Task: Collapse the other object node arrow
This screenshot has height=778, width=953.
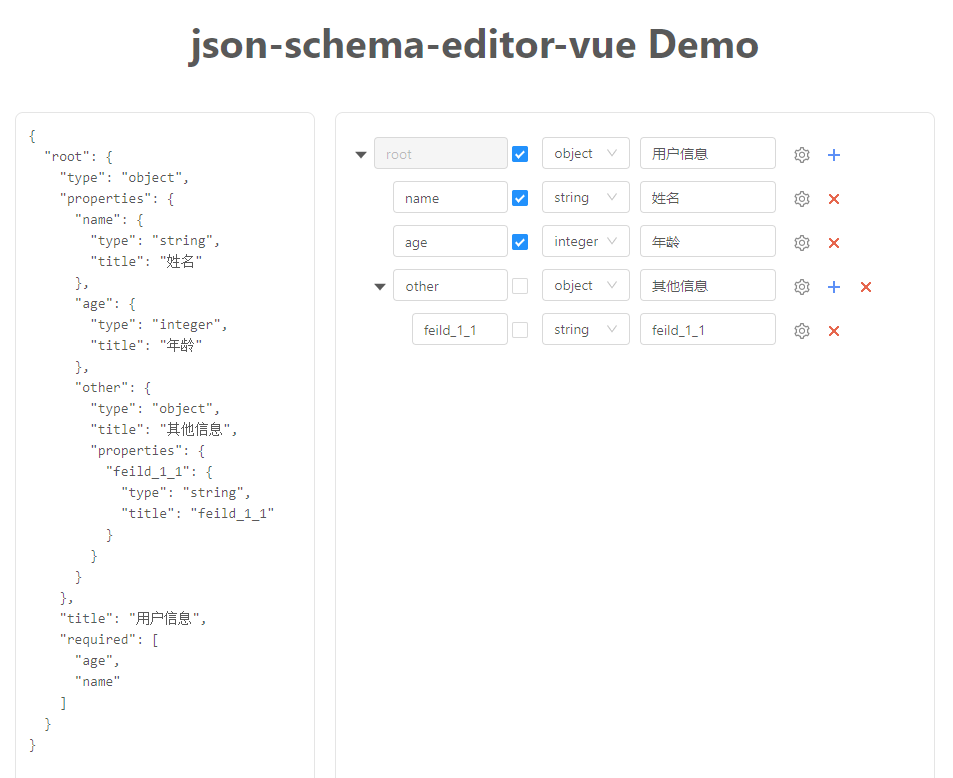Action: pos(380,287)
